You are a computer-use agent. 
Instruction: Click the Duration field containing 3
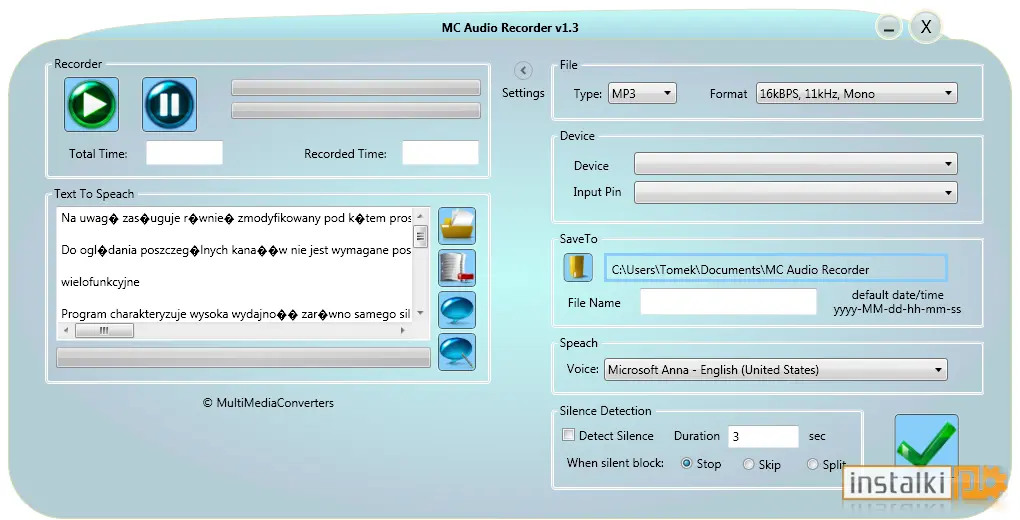(763, 436)
